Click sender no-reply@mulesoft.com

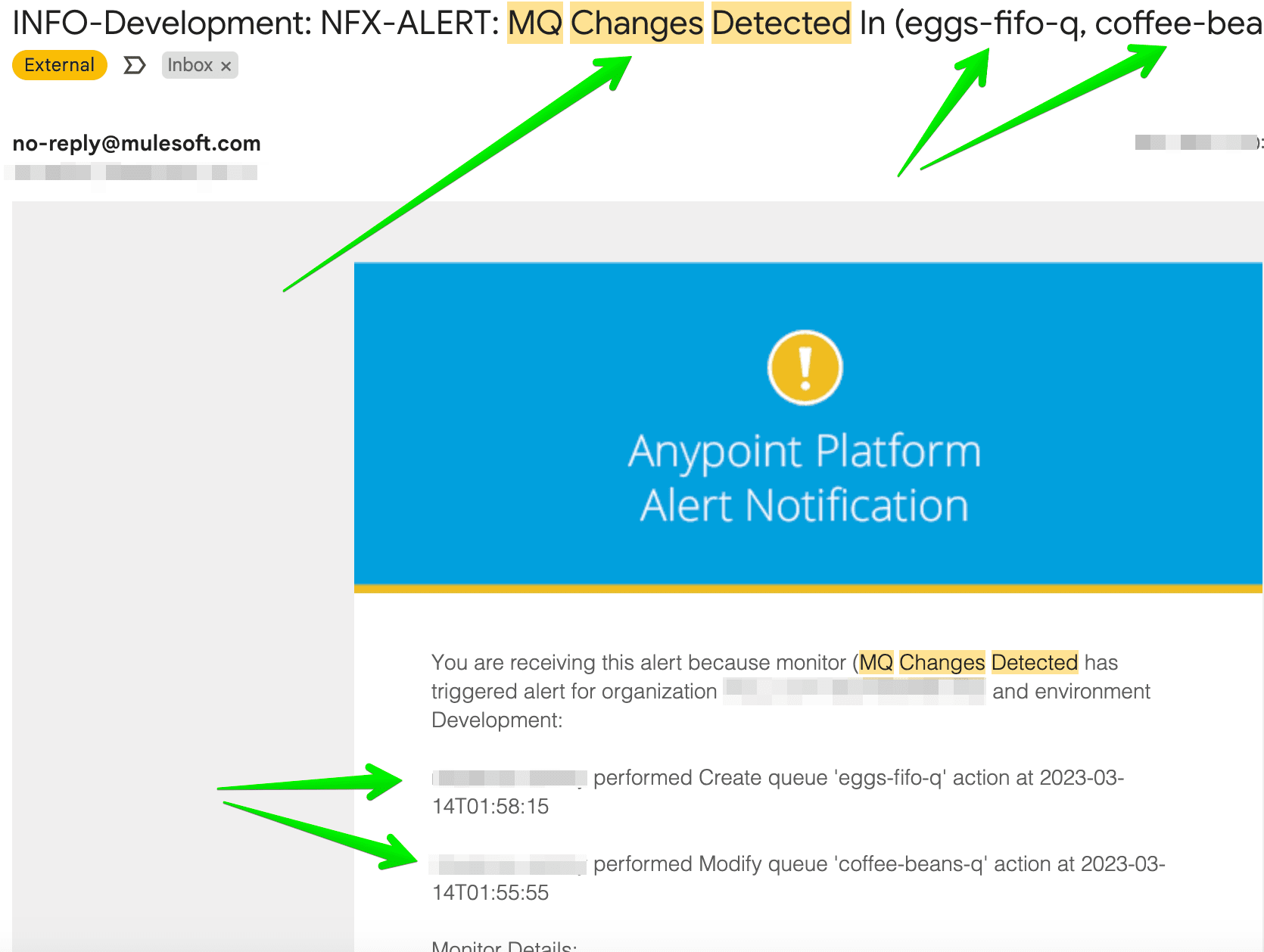136,143
